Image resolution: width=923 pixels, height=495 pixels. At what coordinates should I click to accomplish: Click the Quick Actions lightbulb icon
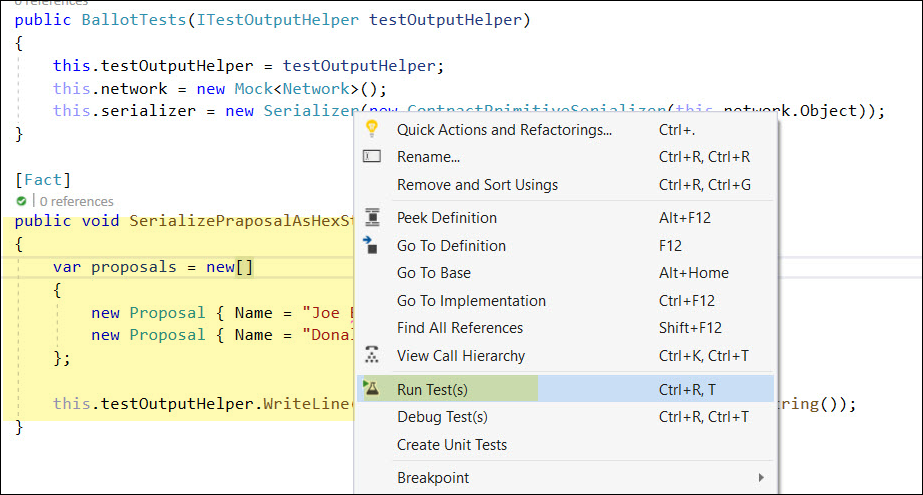pos(372,129)
